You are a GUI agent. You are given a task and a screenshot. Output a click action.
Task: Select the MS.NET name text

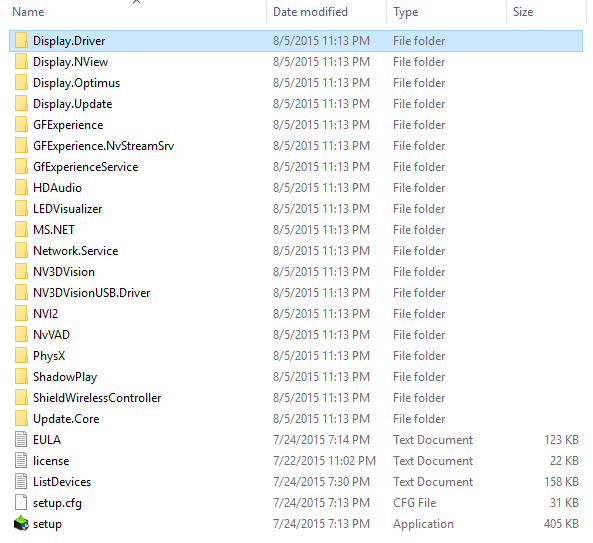pos(54,230)
